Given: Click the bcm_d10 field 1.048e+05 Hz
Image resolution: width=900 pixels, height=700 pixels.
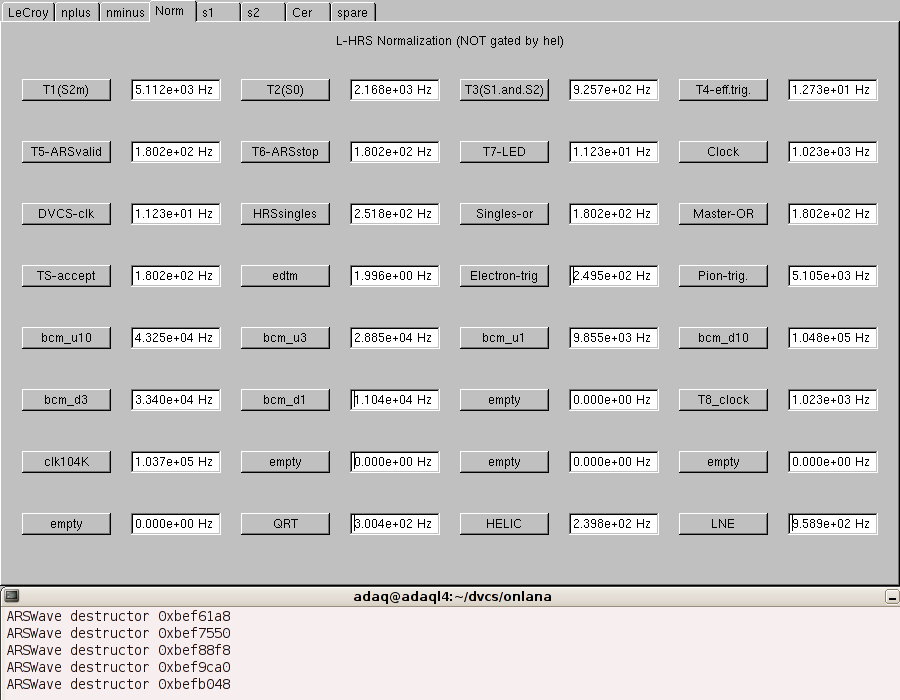Looking at the screenshot, I should click(833, 337).
